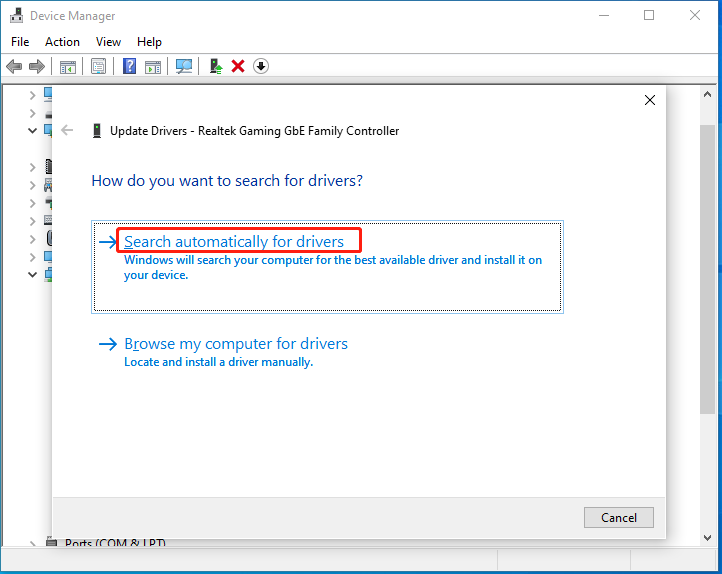
Task: Open the View menu
Action: coord(108,42)
